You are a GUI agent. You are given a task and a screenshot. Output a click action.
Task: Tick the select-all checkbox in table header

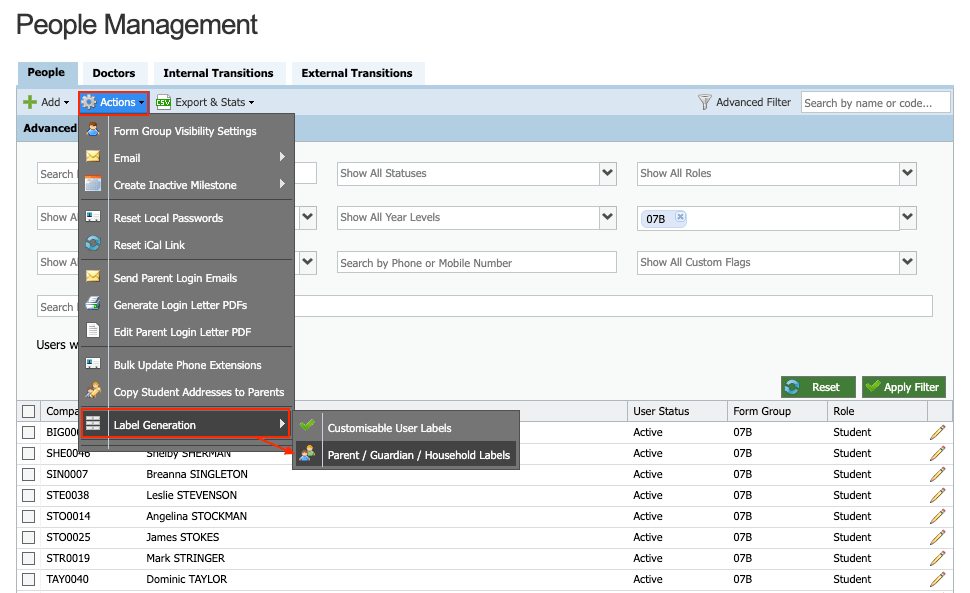[x=28, y=411]
